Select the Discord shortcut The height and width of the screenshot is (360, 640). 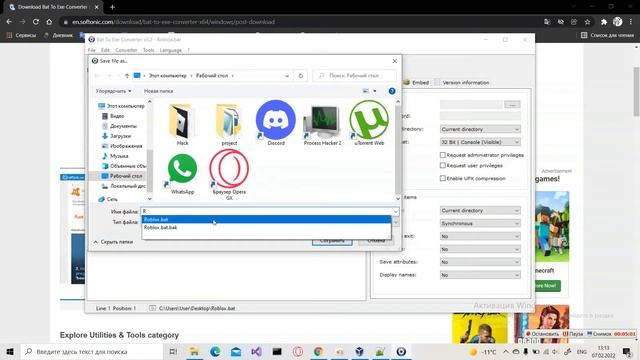point(276,123)
